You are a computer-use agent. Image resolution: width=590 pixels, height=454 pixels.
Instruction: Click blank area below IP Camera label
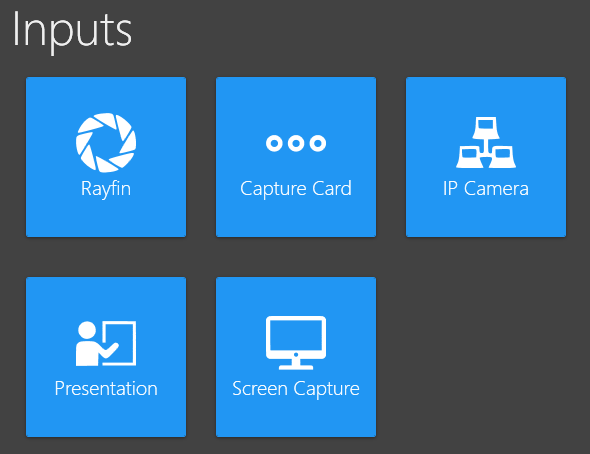pos(486,218)
